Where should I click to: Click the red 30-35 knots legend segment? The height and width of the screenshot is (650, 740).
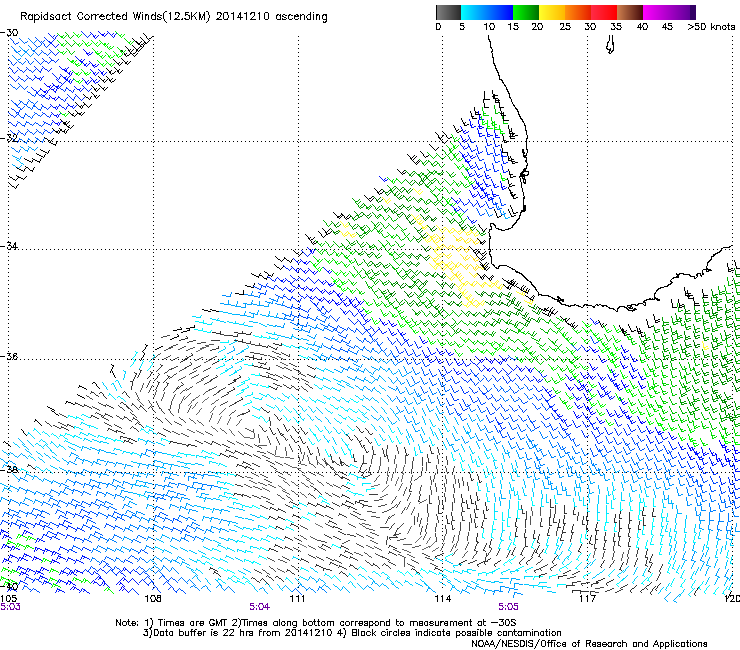click(604, 12)
